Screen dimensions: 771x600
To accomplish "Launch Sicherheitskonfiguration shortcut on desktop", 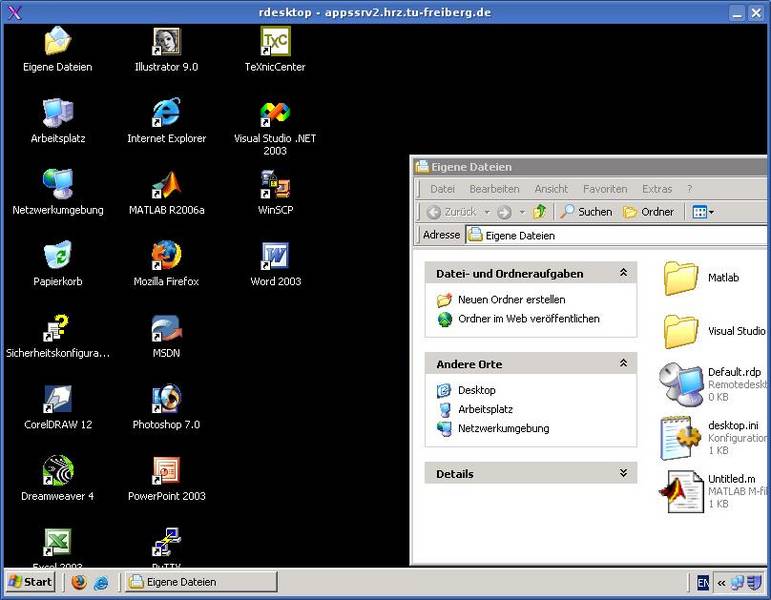I will point(58,335).
